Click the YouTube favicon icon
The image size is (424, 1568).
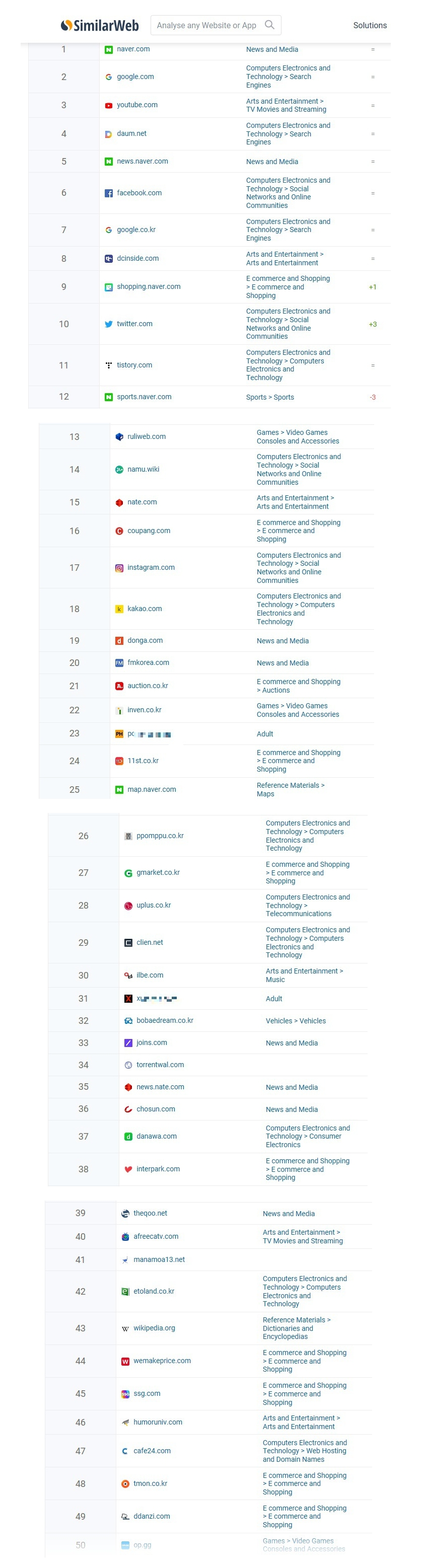108,105
